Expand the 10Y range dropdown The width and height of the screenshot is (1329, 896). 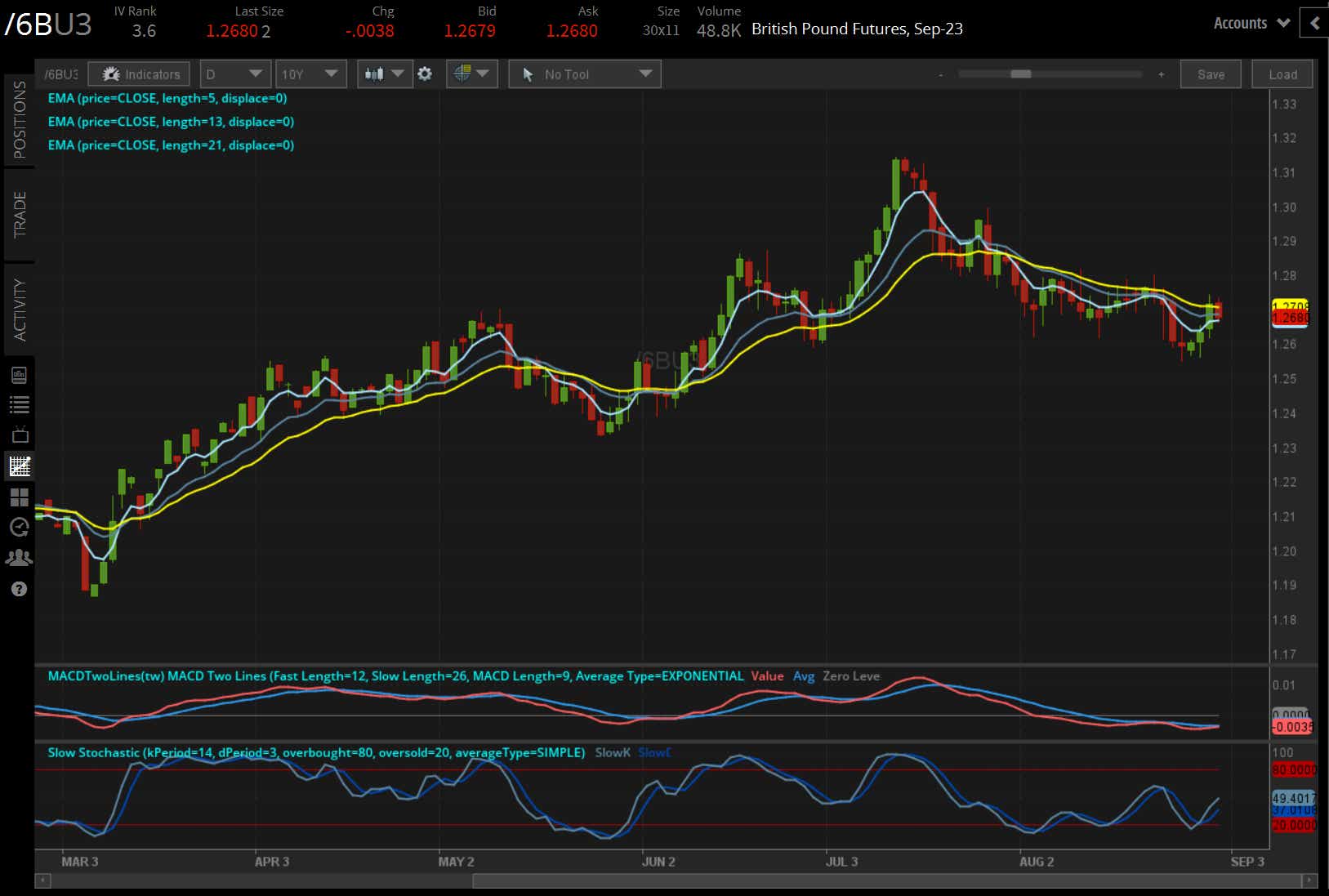(x=310, y=74)
